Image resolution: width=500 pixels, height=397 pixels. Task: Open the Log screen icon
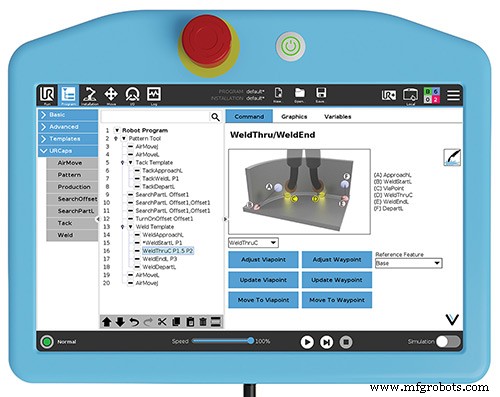154,95
